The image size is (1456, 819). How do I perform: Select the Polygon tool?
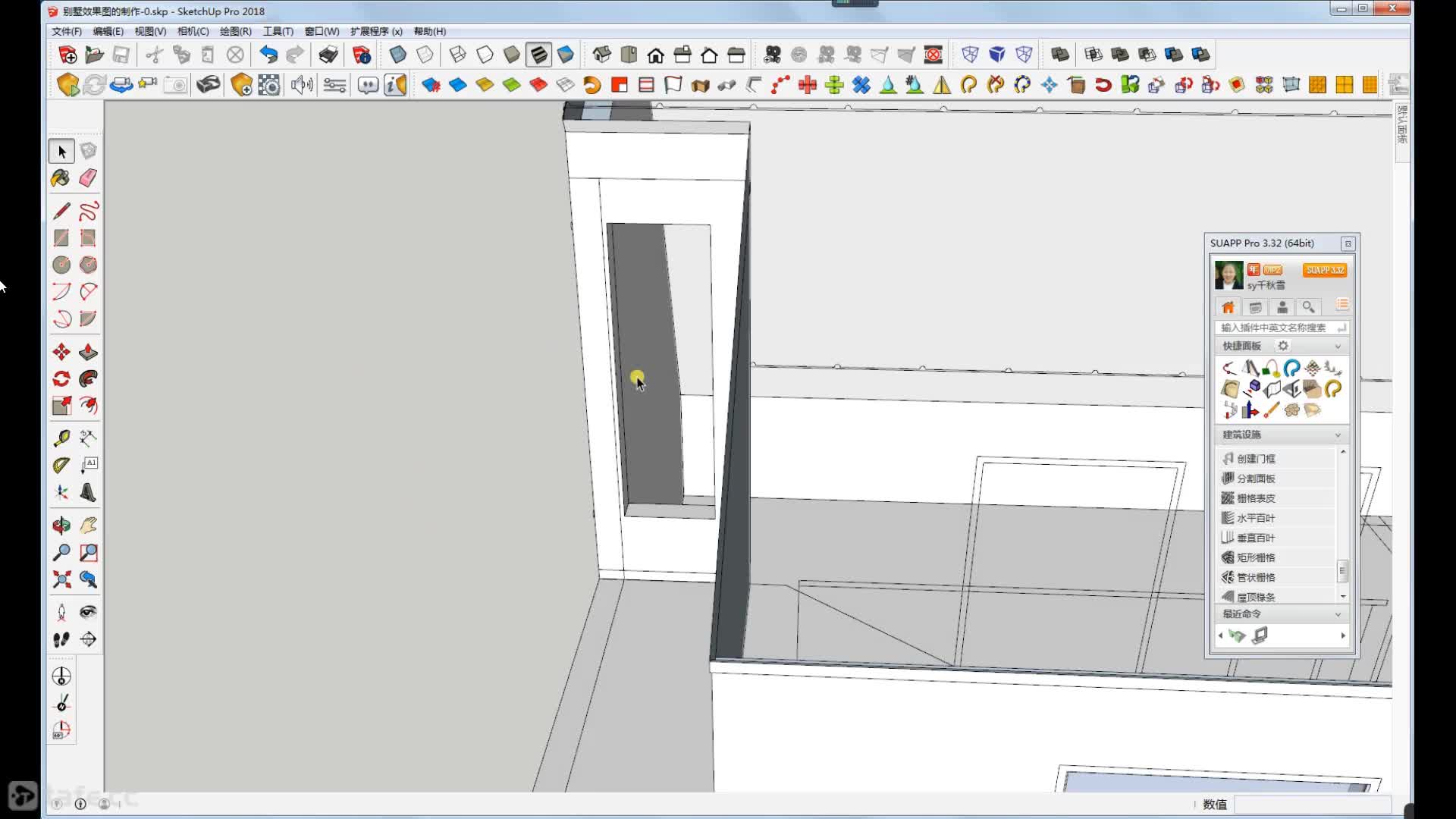point(88,265)
